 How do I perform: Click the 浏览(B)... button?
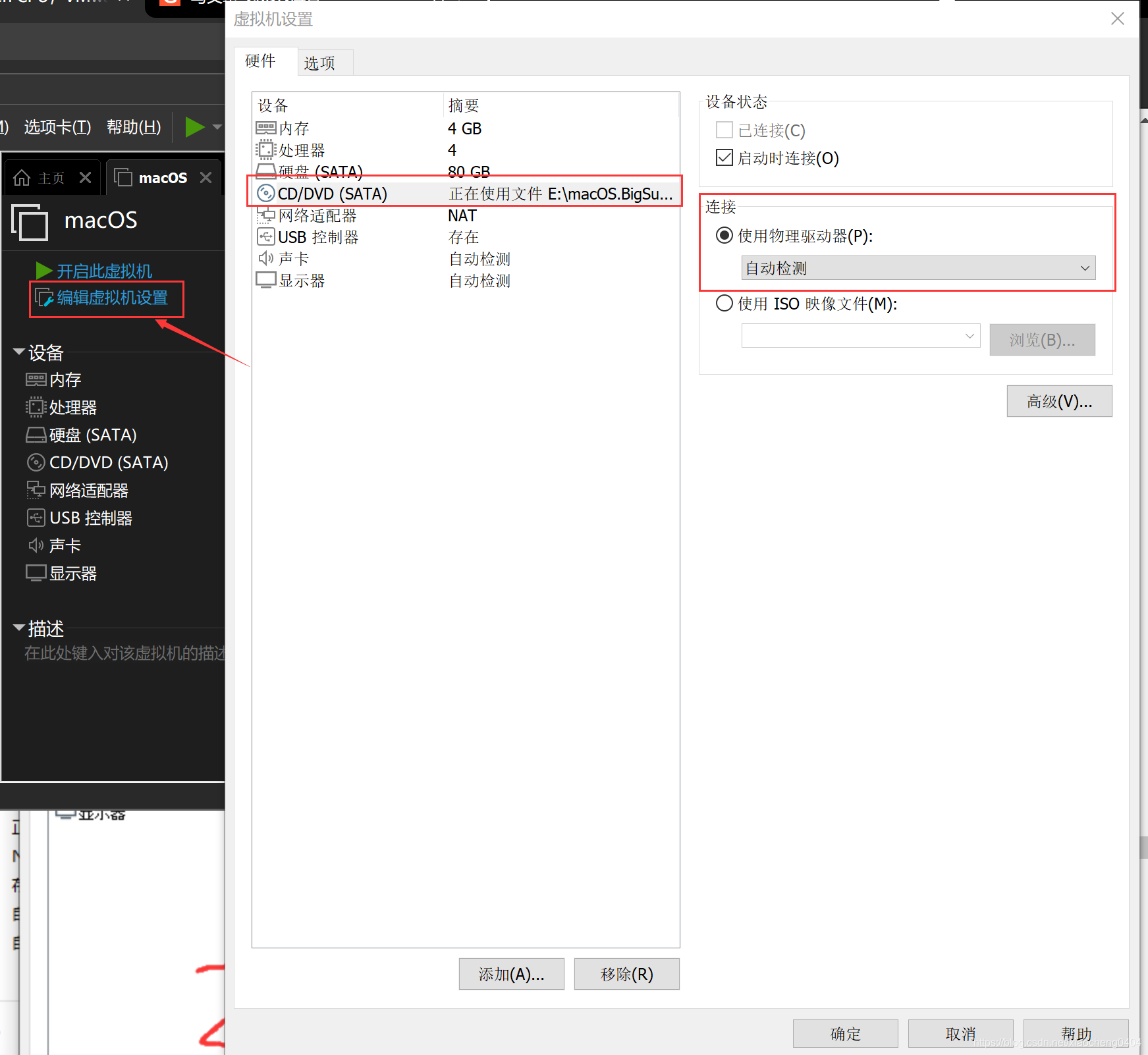point(1043,340)
